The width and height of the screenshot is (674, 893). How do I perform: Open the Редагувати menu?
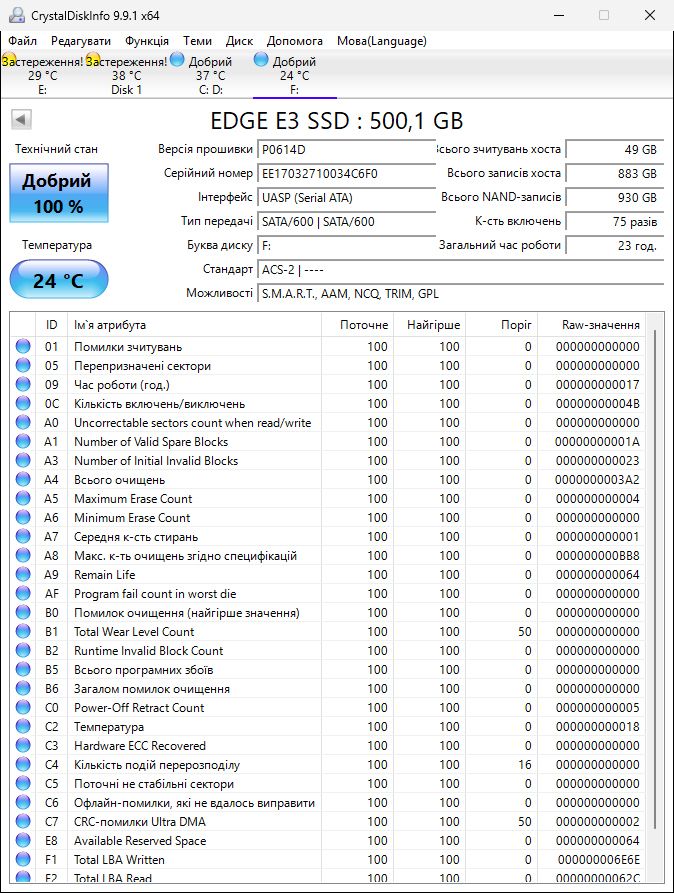81,41
